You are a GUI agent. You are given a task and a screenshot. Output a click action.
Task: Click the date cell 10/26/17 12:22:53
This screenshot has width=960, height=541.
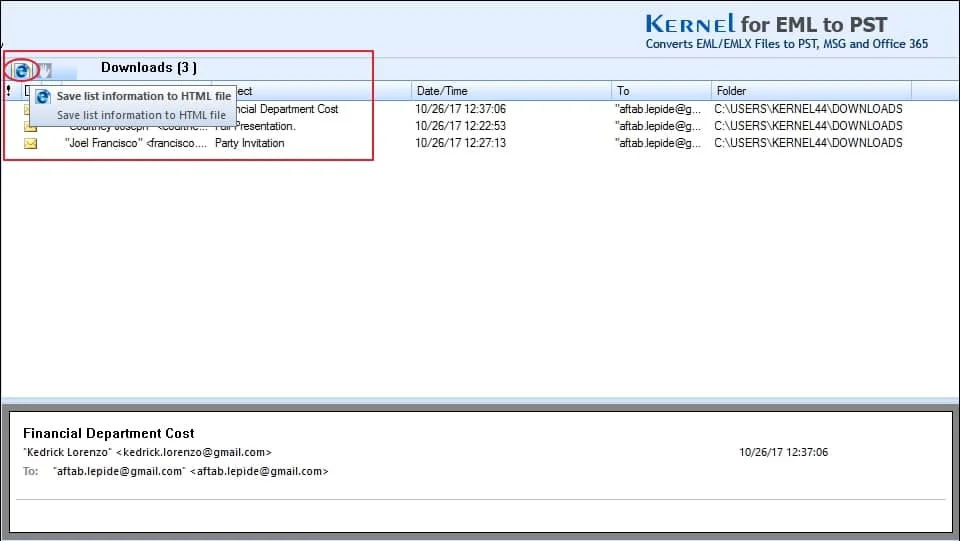pyautogui.click(x=460, y=126)
